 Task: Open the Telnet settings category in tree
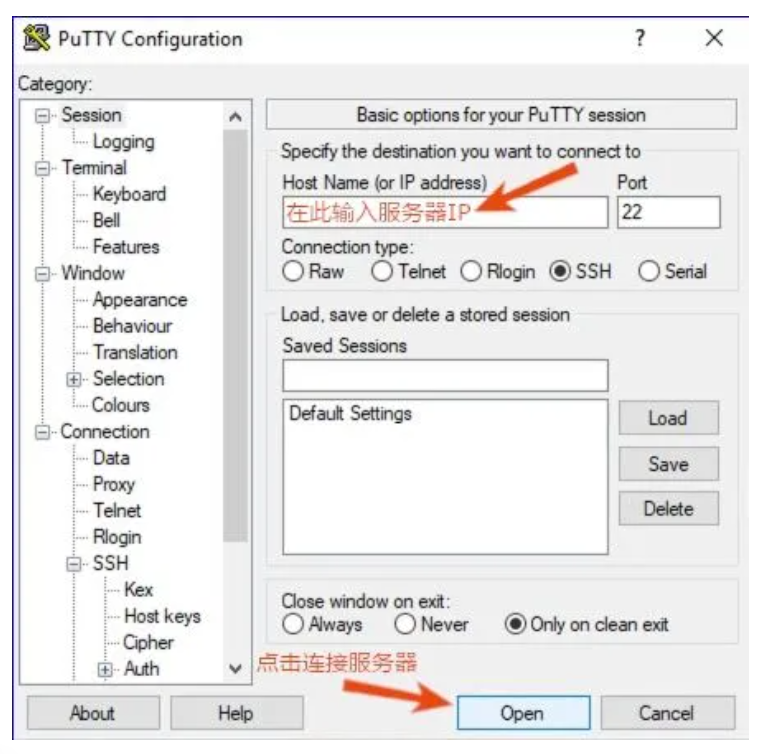(117, 511)
